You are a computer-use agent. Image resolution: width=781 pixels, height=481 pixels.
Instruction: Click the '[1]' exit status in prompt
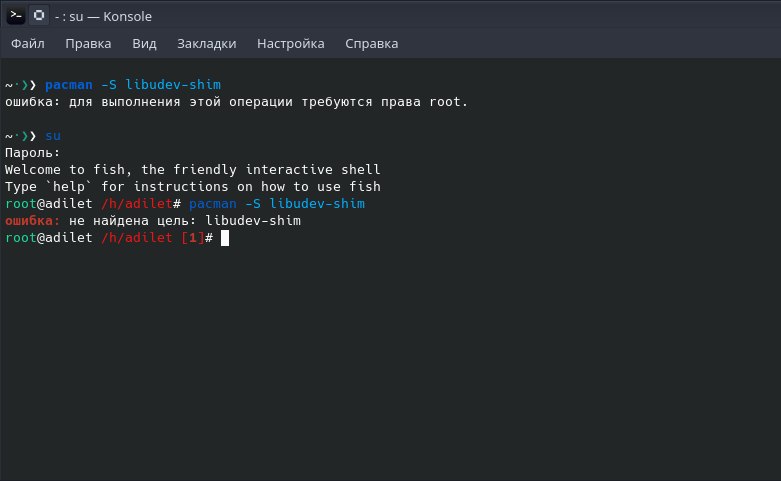(x=193, y=238)
